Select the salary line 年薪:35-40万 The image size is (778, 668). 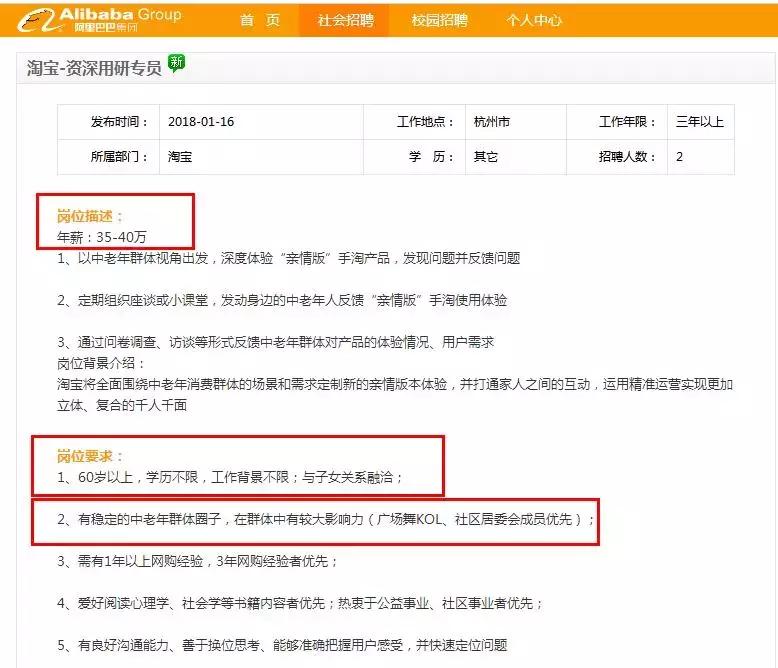coord(102,237)
